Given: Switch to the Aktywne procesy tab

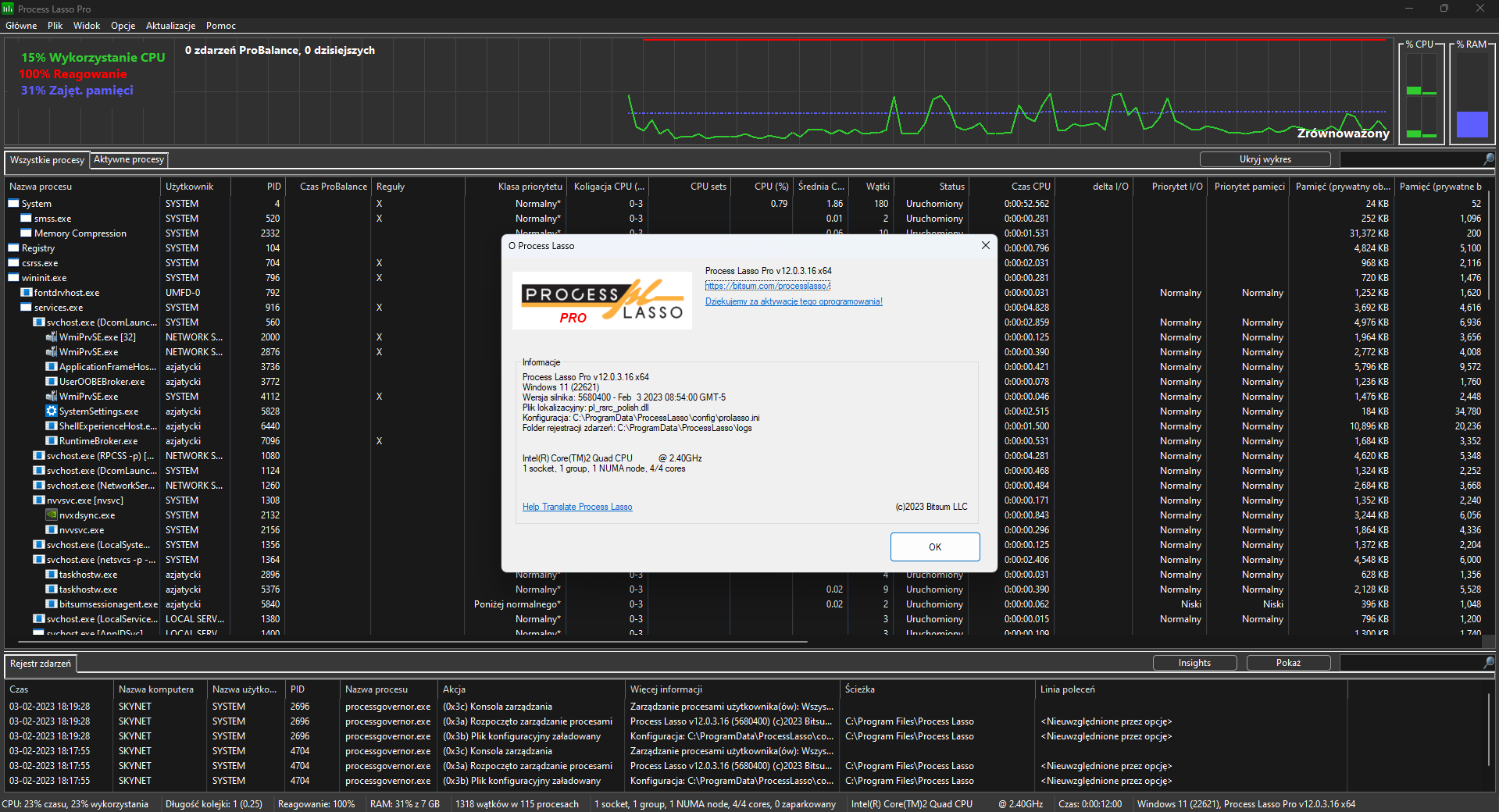Looking at the screenshot, I should tap(129, 159).
